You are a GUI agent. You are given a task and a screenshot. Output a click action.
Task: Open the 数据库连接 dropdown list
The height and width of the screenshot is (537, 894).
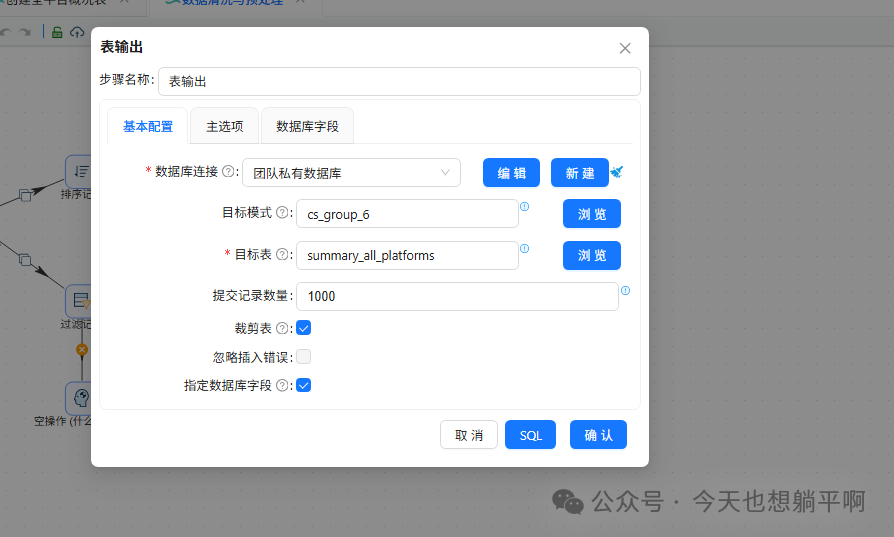[351, 173]
